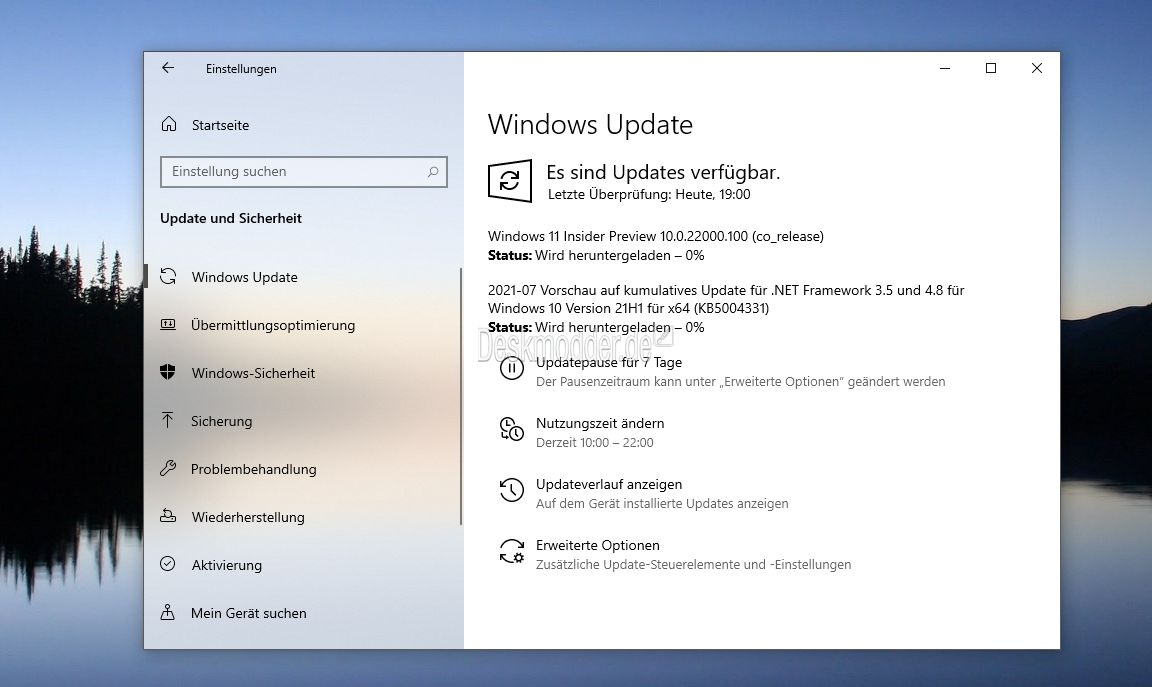
Task: Go to Wiederherstellung settings
Action: click(x=248, y=517)
